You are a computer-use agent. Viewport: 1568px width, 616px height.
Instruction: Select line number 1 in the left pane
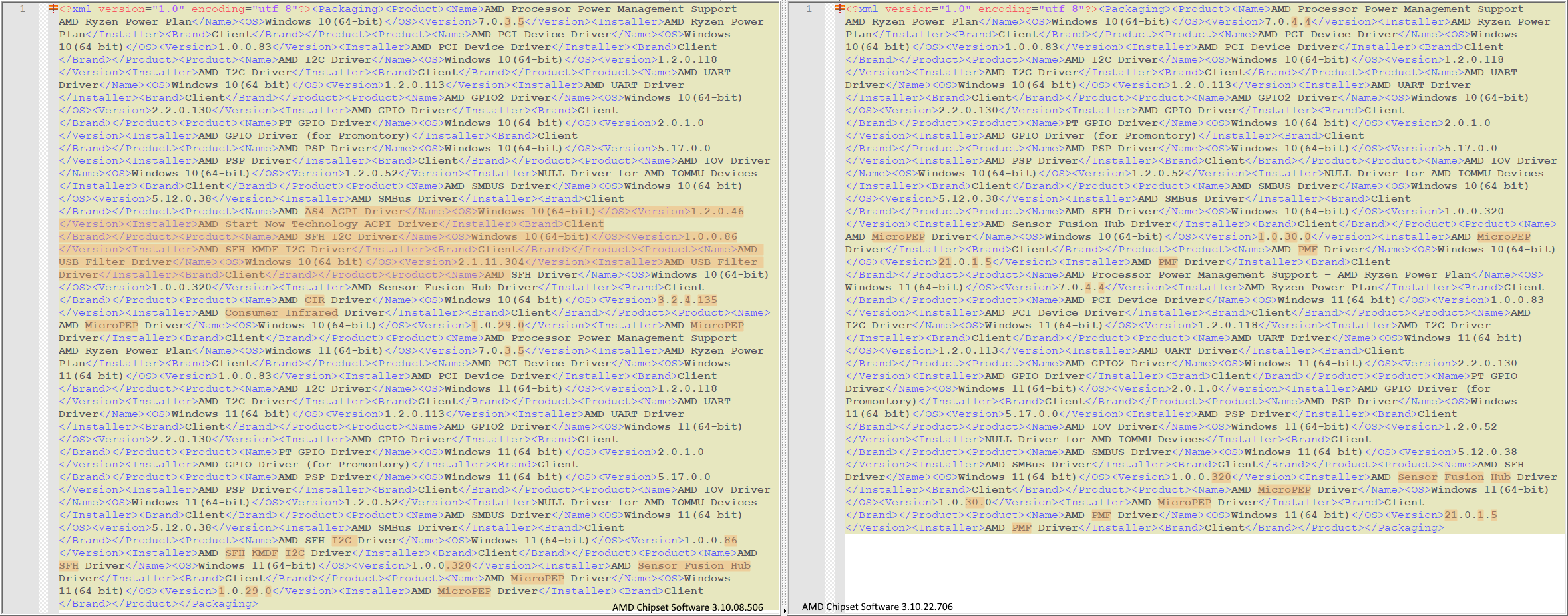(x=23, y=9)
